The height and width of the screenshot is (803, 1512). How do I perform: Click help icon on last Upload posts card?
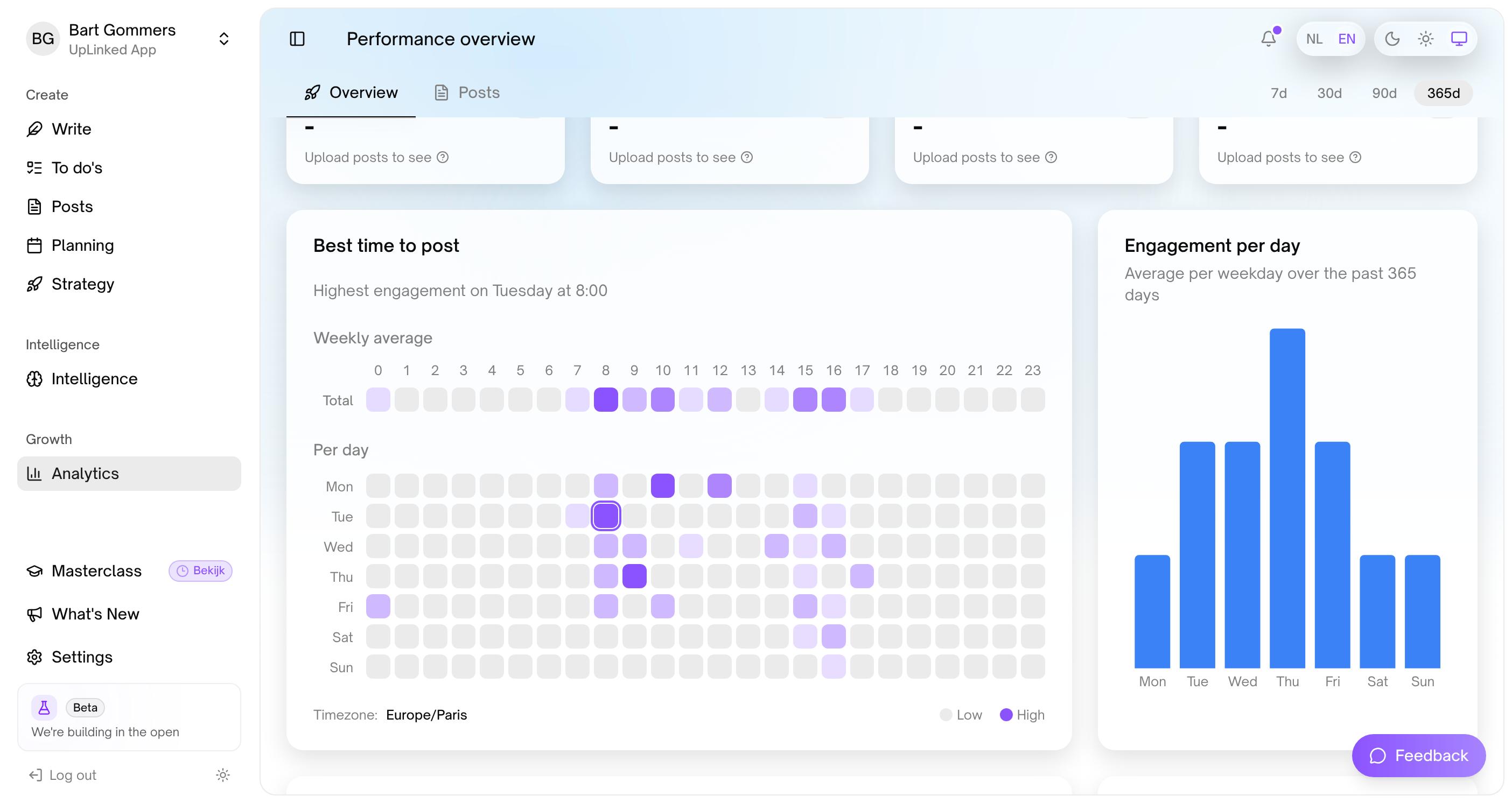point(1355,157)
